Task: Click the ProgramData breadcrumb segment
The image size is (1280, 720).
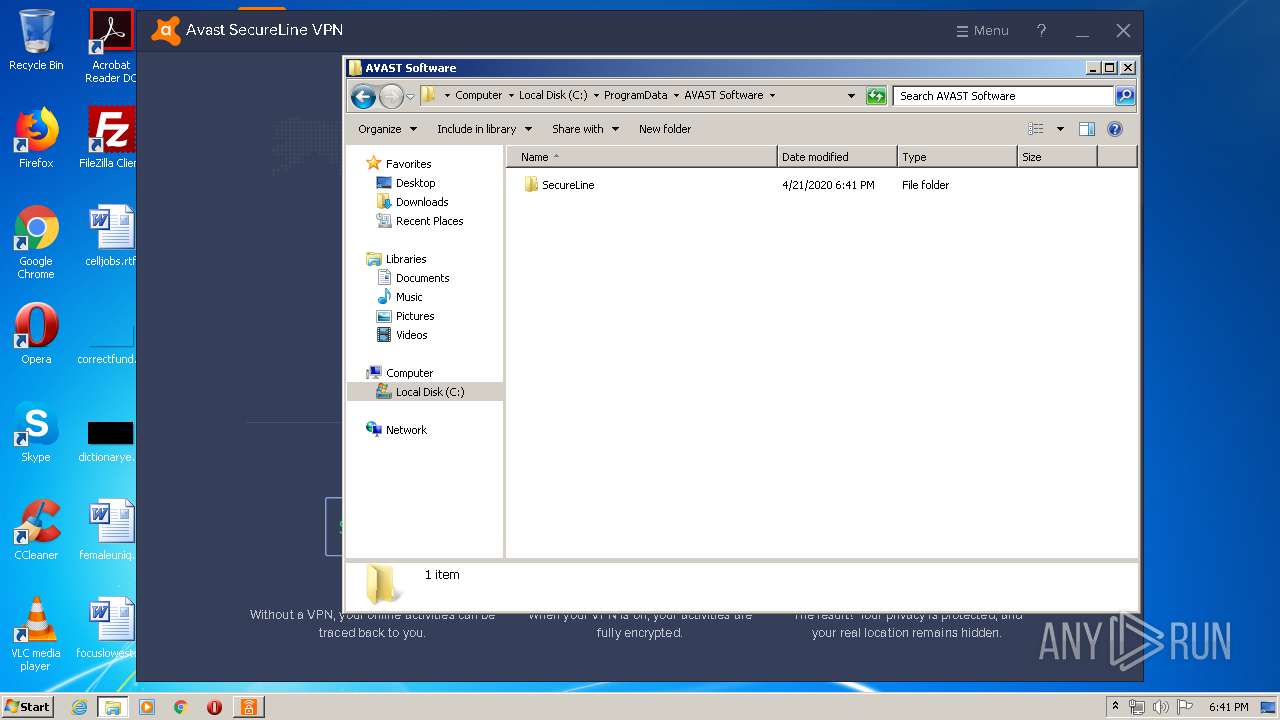Action: coord(635,96)
